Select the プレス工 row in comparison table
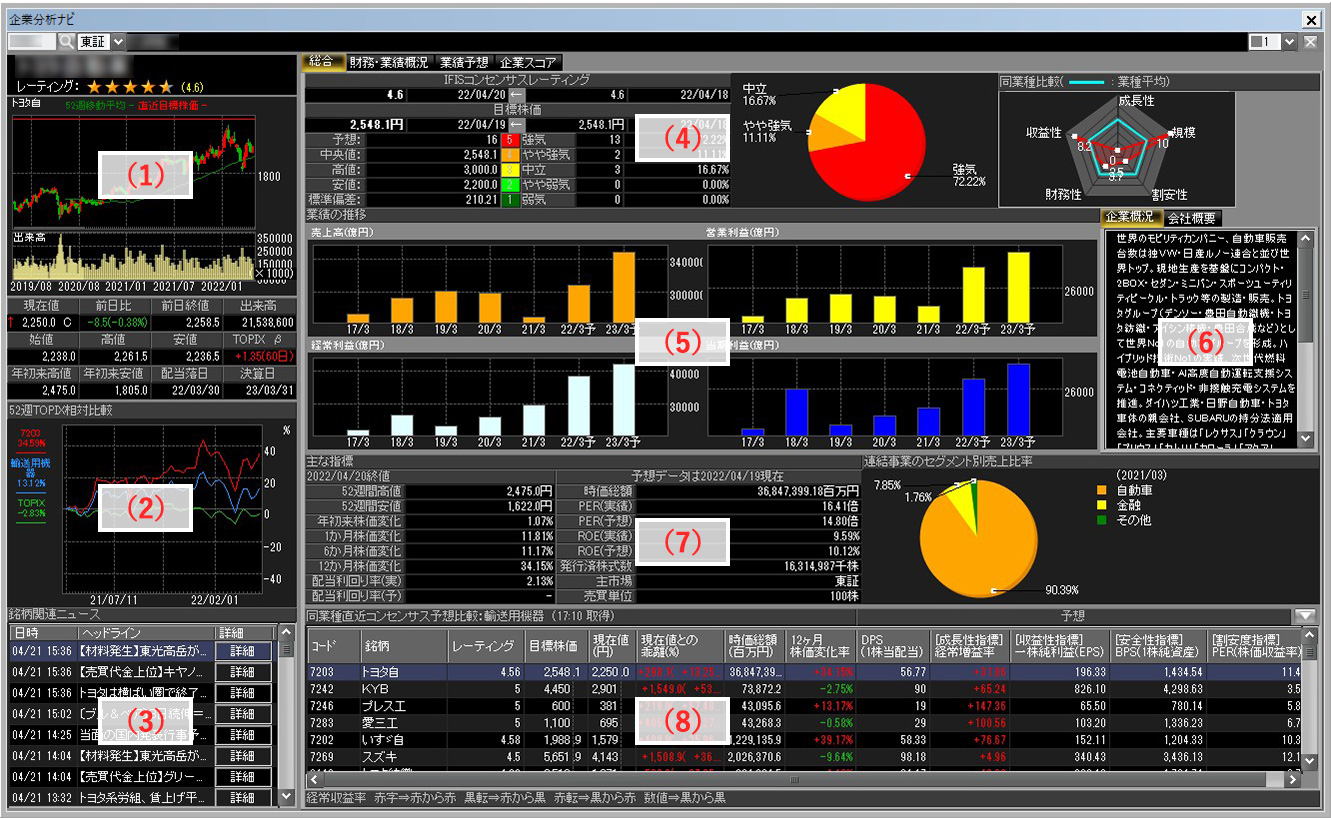 (x=805, y=707)
